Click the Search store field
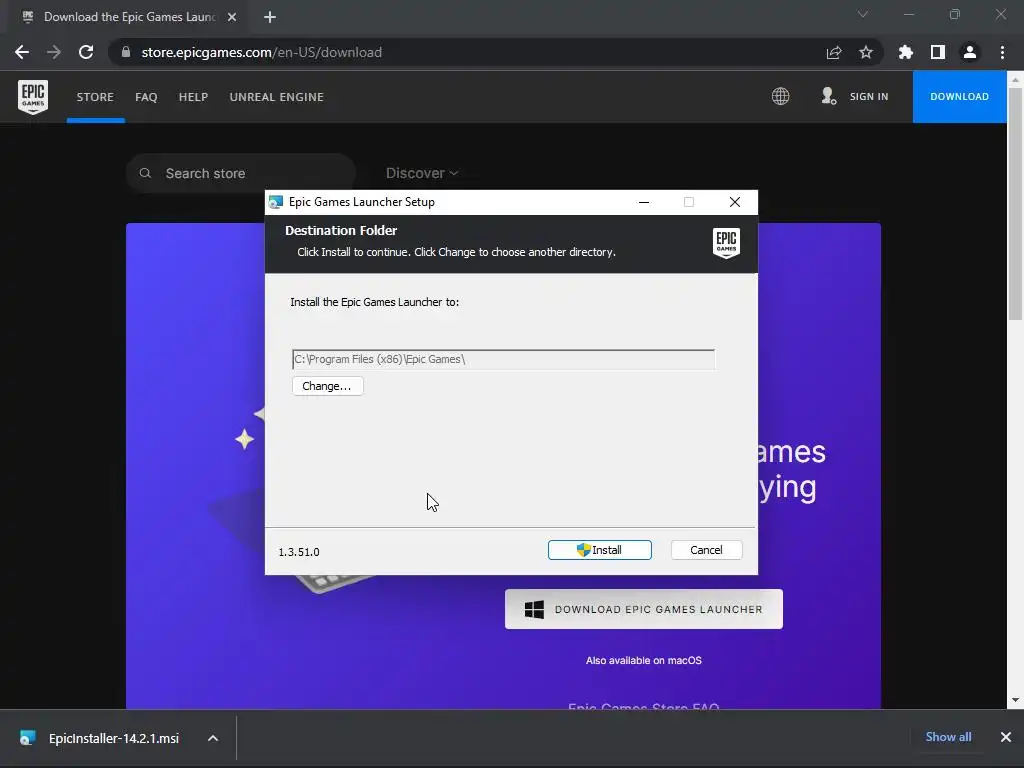Screen dimensions: 1024x768 pos(240,173)
